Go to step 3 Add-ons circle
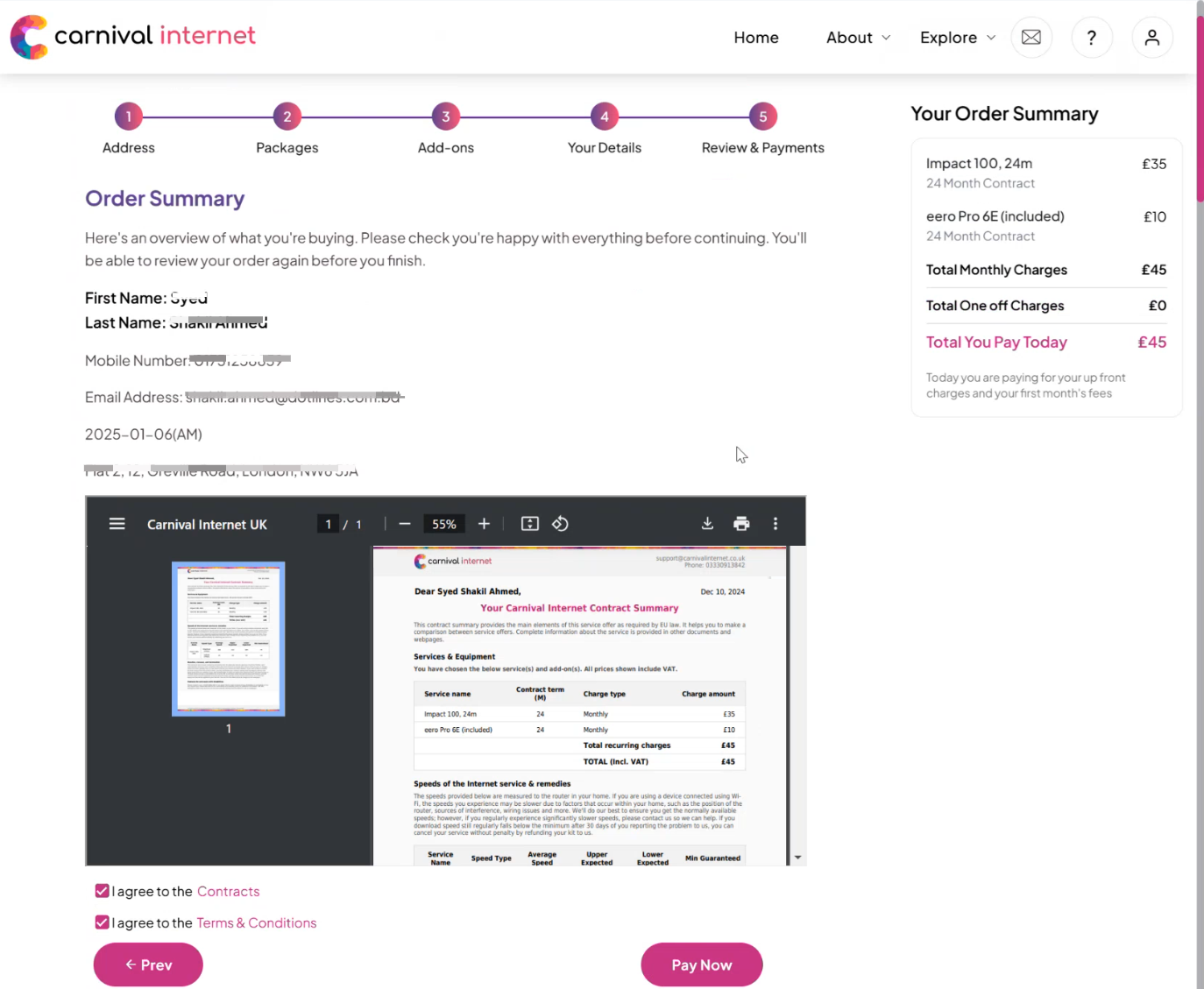 tap(446, 117)
